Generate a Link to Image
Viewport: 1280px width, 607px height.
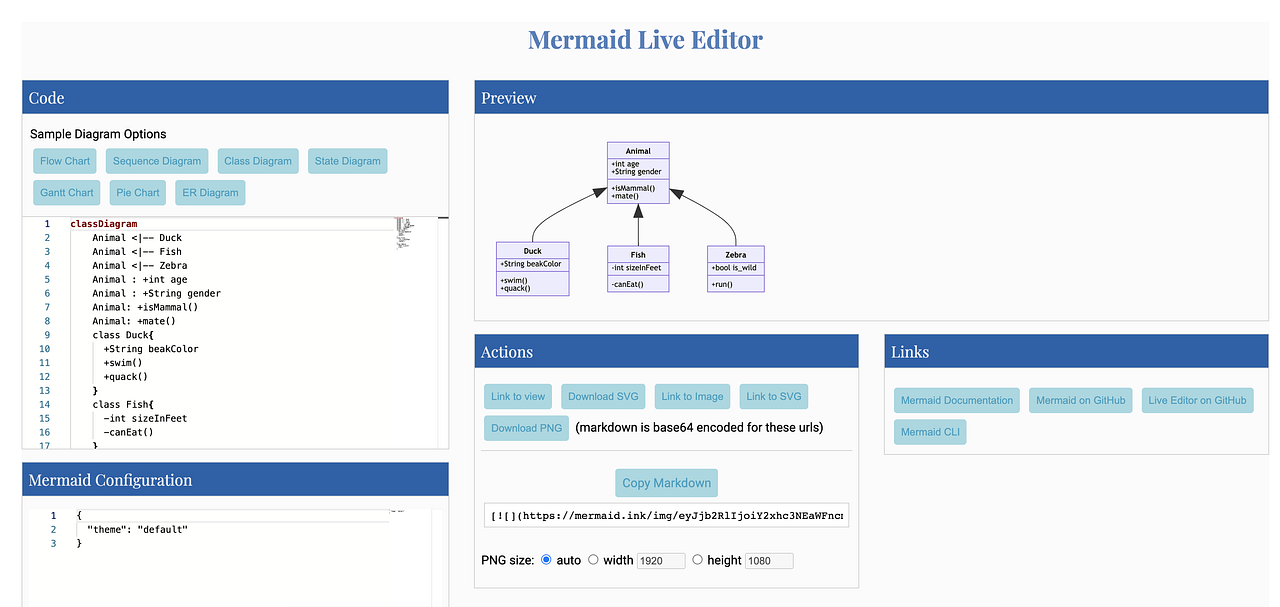tap(692, 396)
